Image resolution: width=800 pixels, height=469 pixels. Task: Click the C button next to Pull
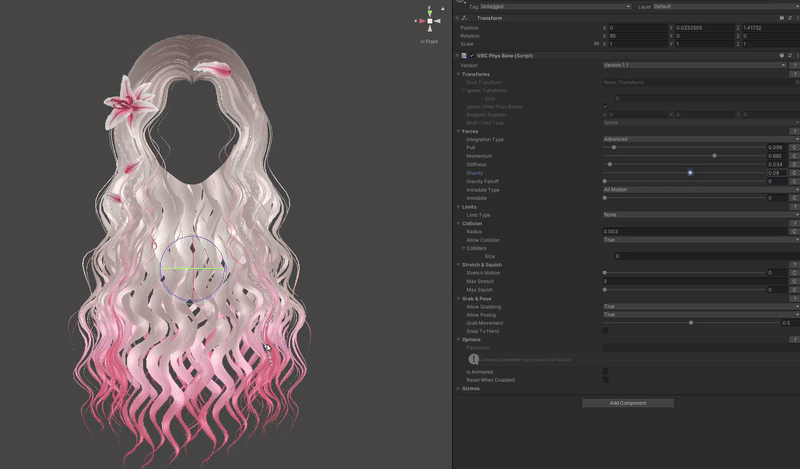click(x=794, y=148)
